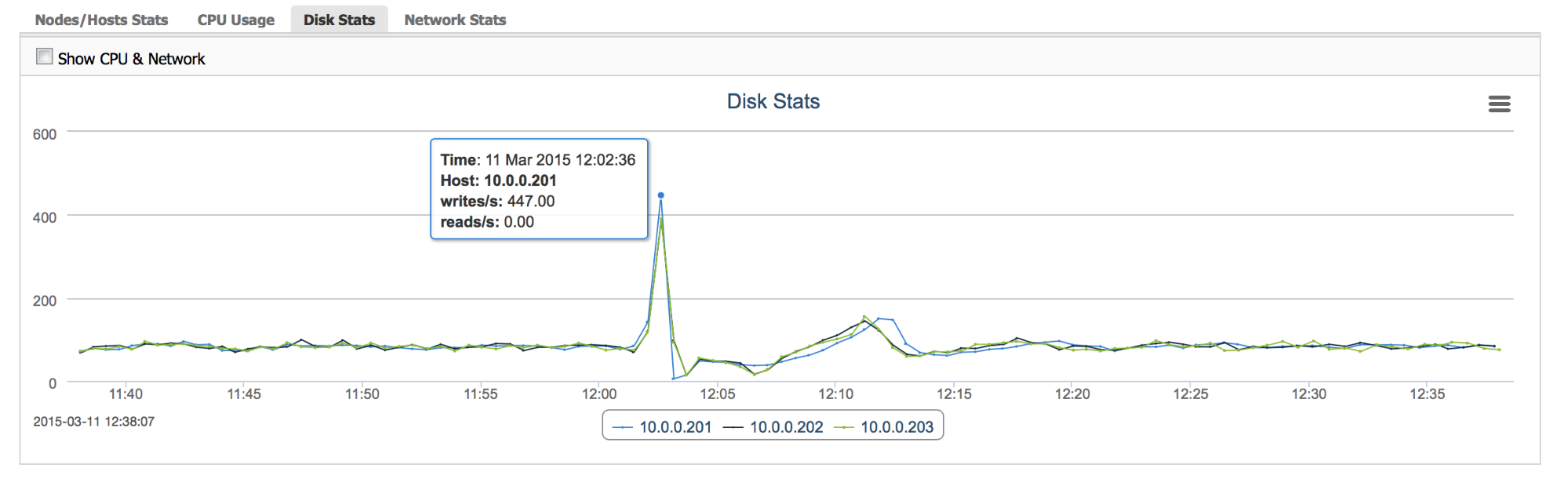Click the 11:40 x-axis time label
The width and height of the screenshot is (1568, 483).
(126, 394)
